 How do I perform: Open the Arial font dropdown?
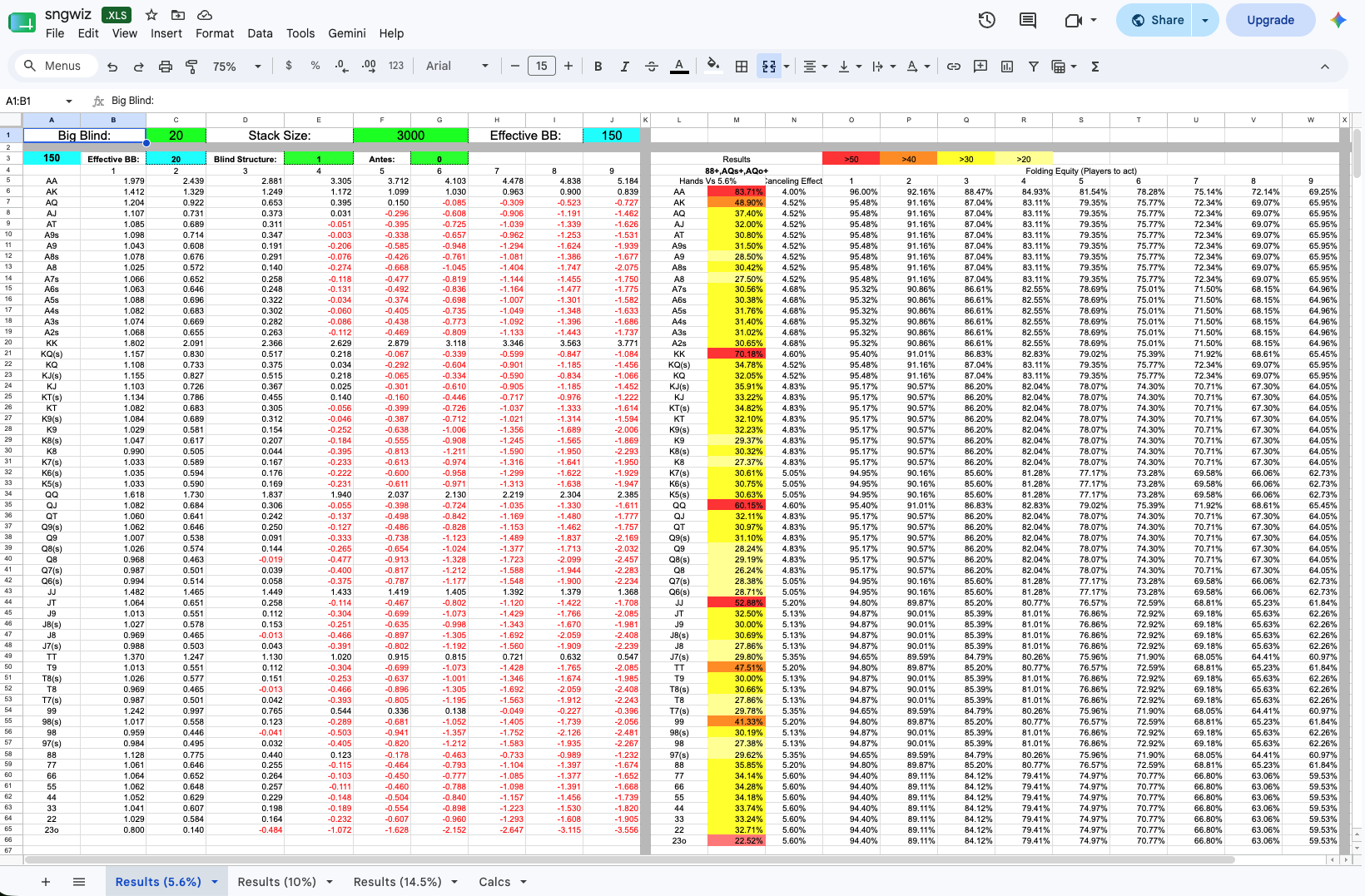457,66
